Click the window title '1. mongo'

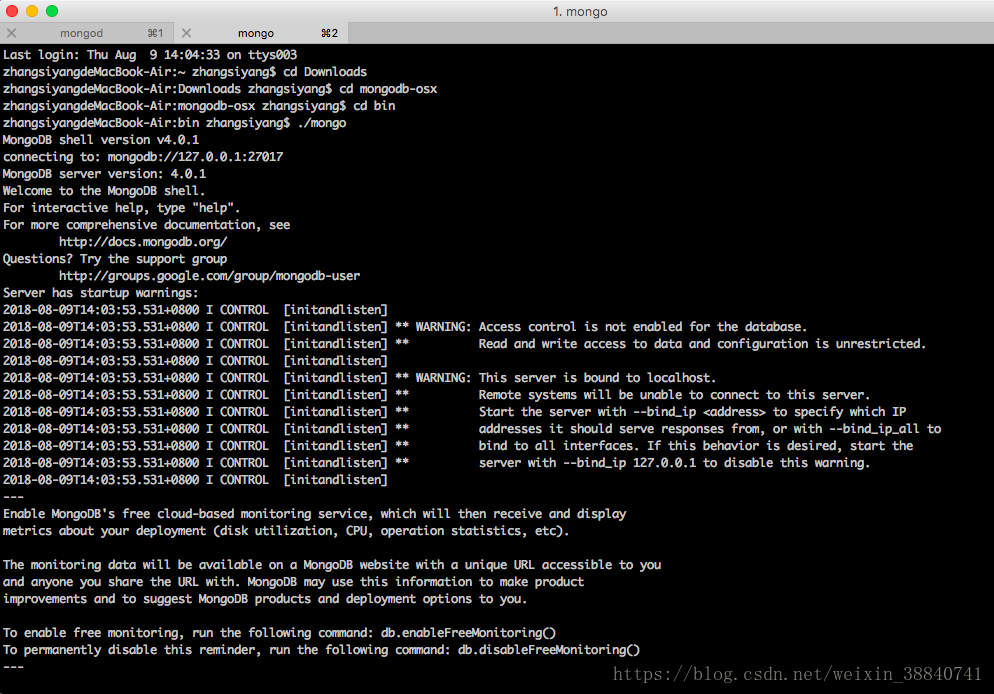[580, 11]
